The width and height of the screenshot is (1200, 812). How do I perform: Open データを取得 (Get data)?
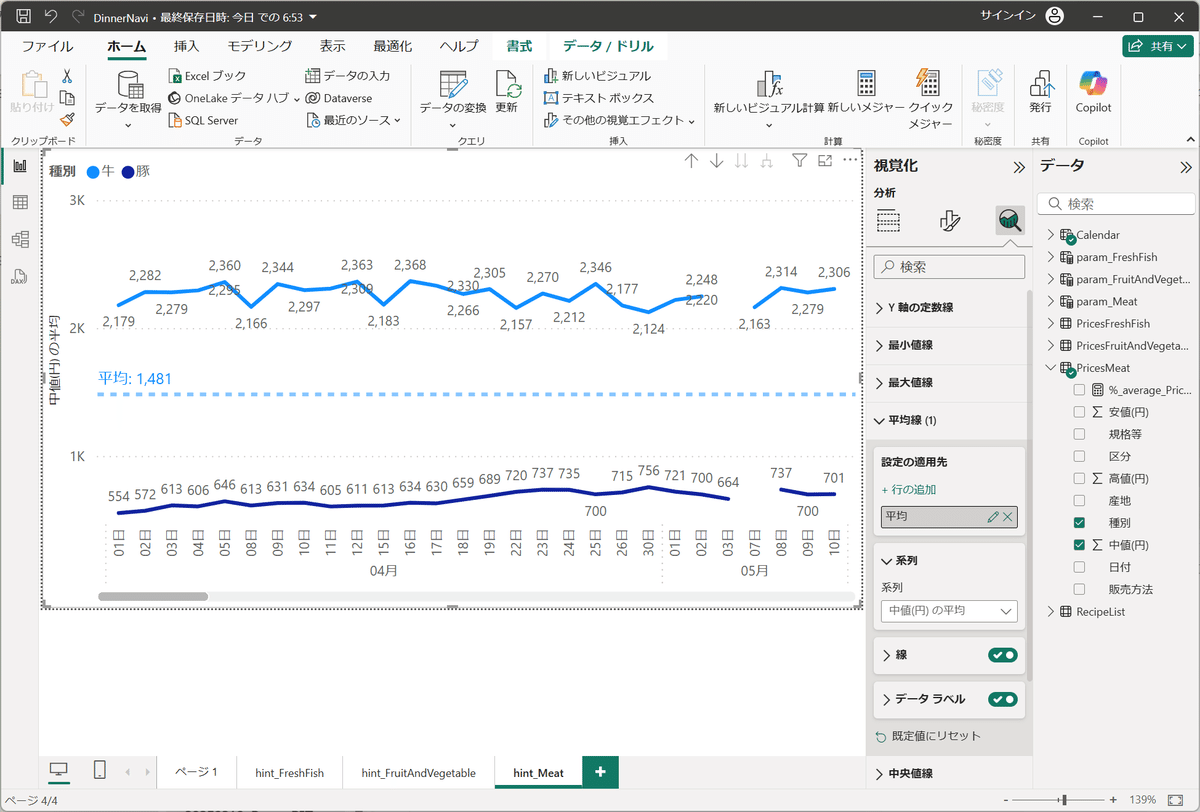tap(128, 100)
